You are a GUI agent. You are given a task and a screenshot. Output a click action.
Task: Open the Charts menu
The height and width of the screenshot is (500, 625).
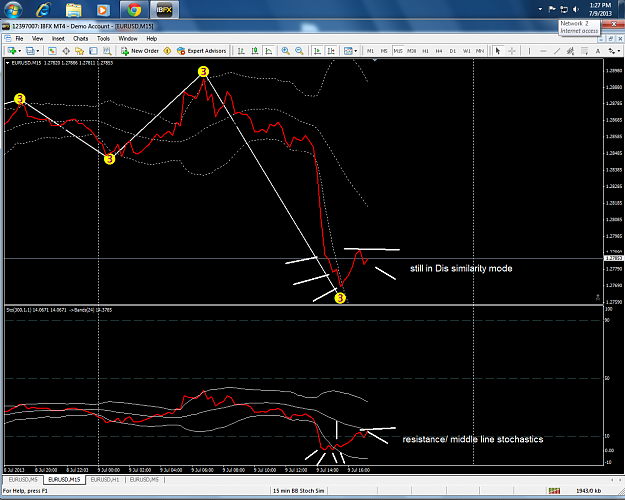tap(81, 39)
